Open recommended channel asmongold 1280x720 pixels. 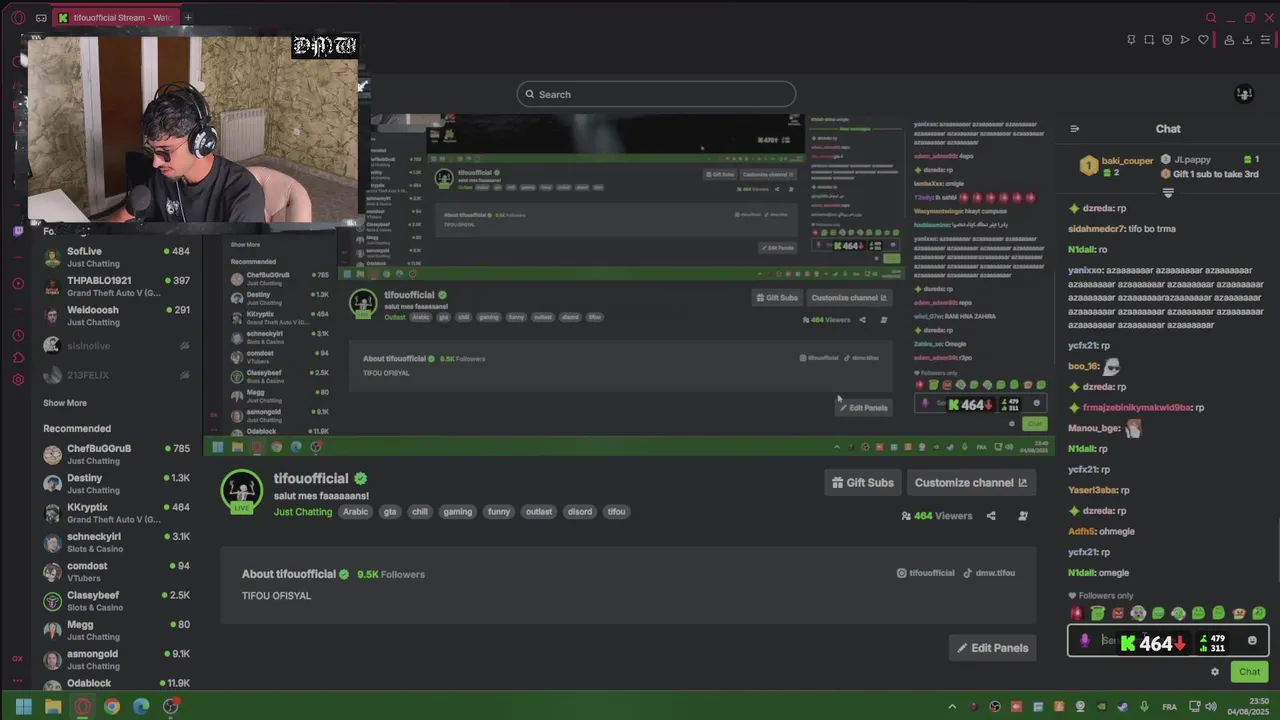(116, 659)
